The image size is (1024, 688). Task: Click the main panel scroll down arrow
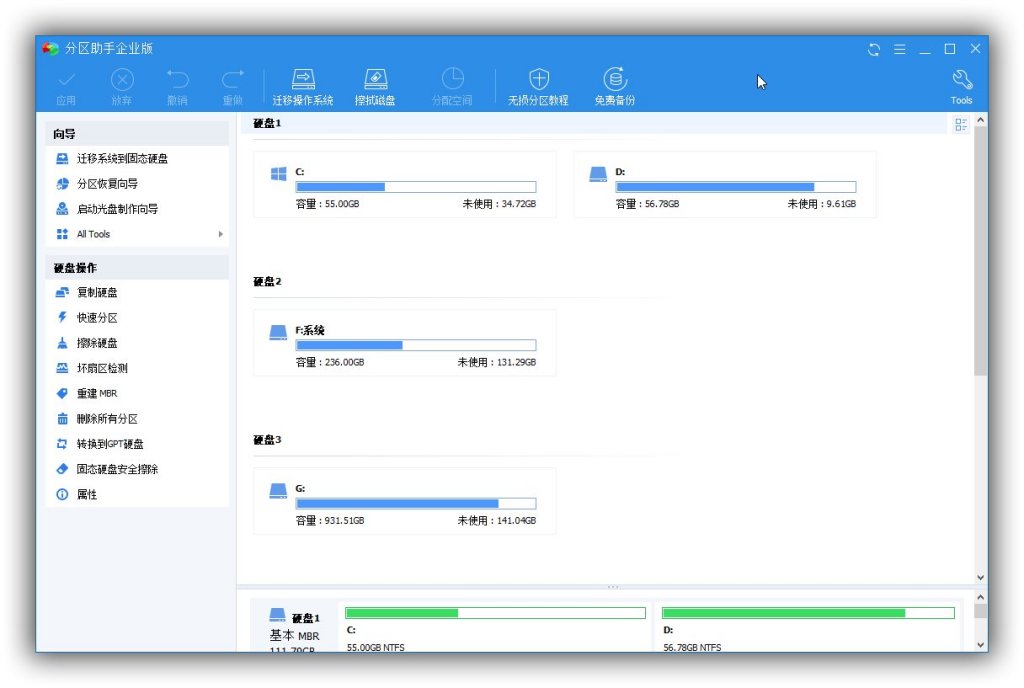click(x=980, y=578)
